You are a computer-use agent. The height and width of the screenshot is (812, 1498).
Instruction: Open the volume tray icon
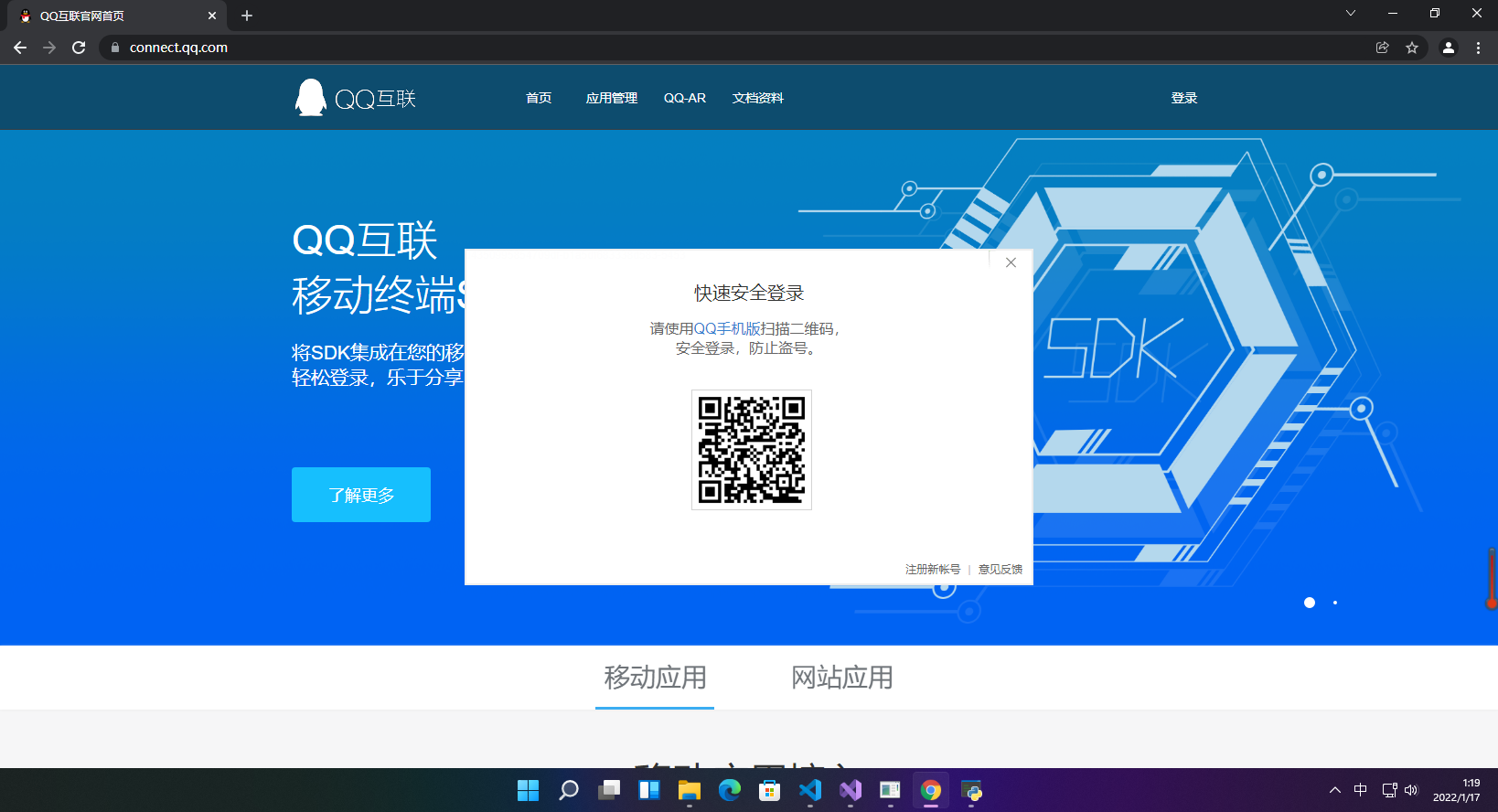click(1411, 790)
